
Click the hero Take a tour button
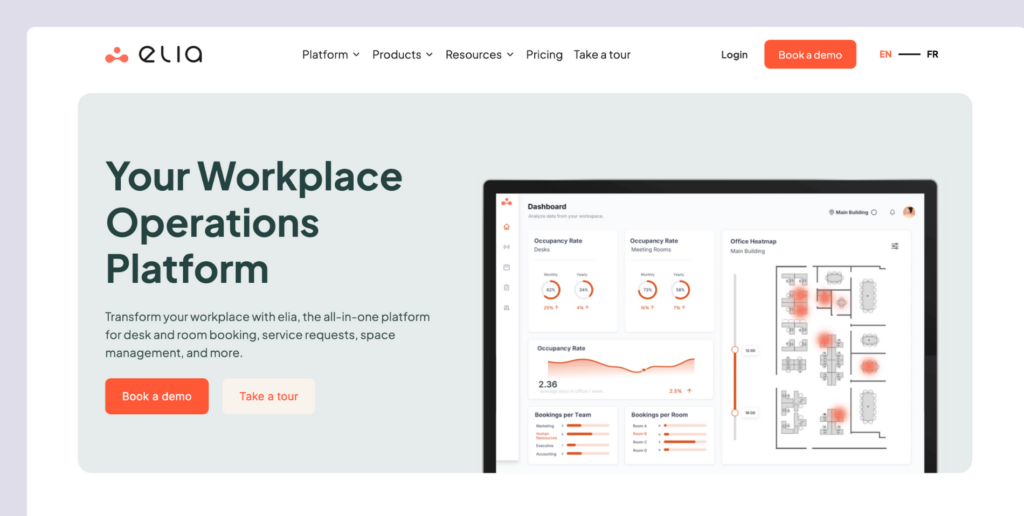point(268,396)
